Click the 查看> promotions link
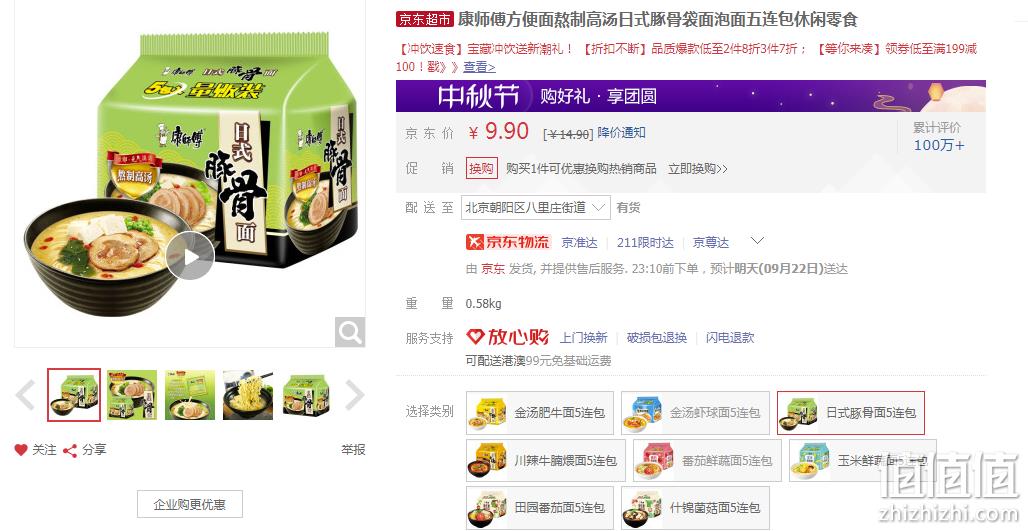1028x531 pixels. tap(479, 67)
